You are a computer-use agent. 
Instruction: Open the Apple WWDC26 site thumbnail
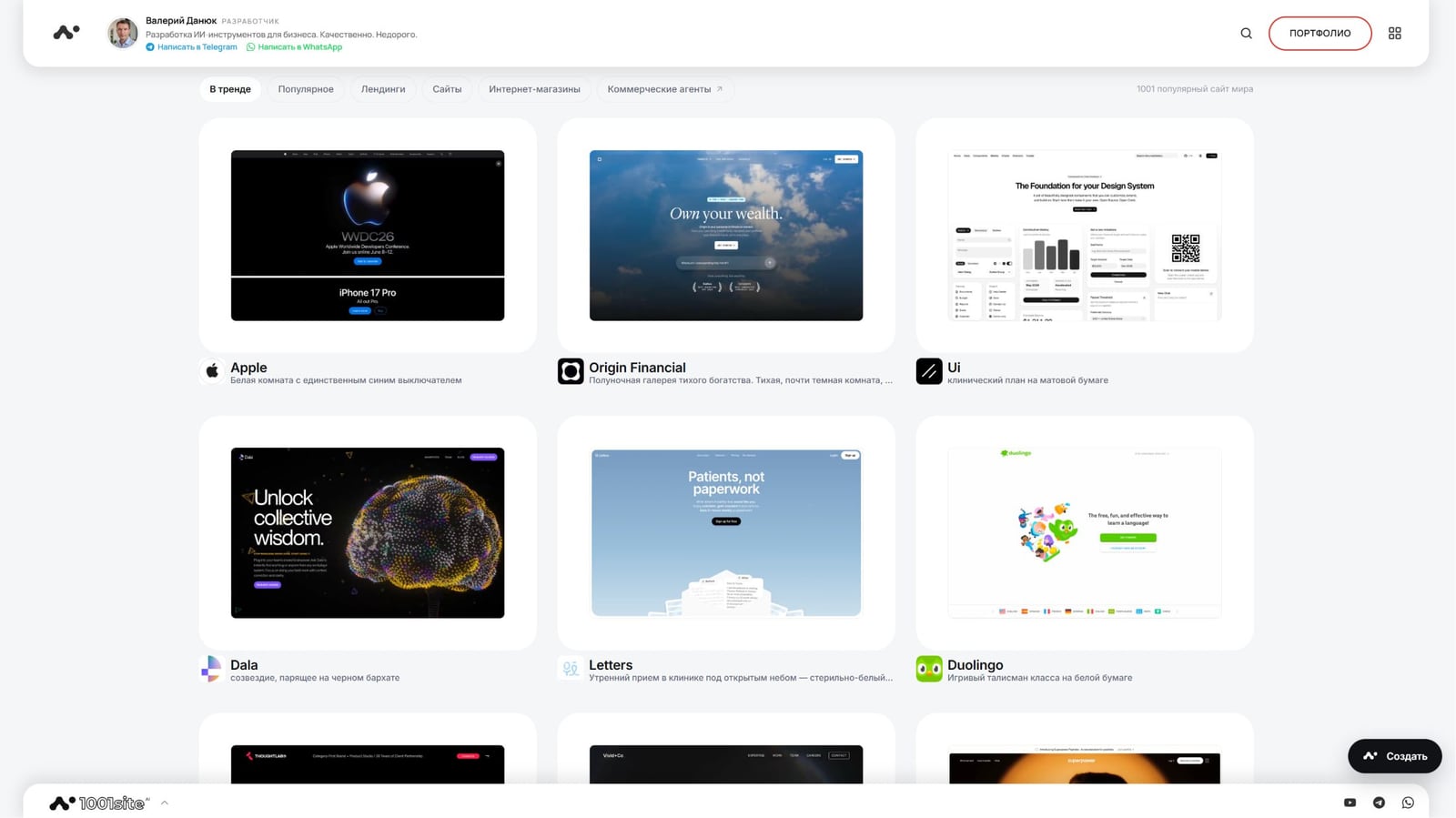[x=368, y=236]
